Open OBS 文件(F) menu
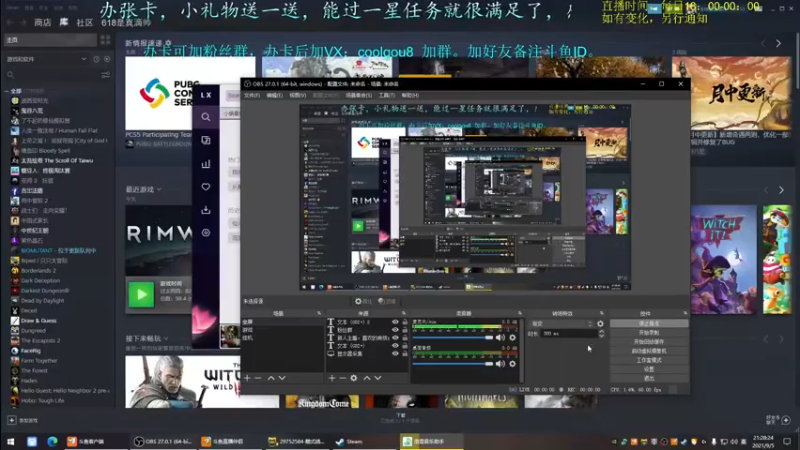 point(252,95)
